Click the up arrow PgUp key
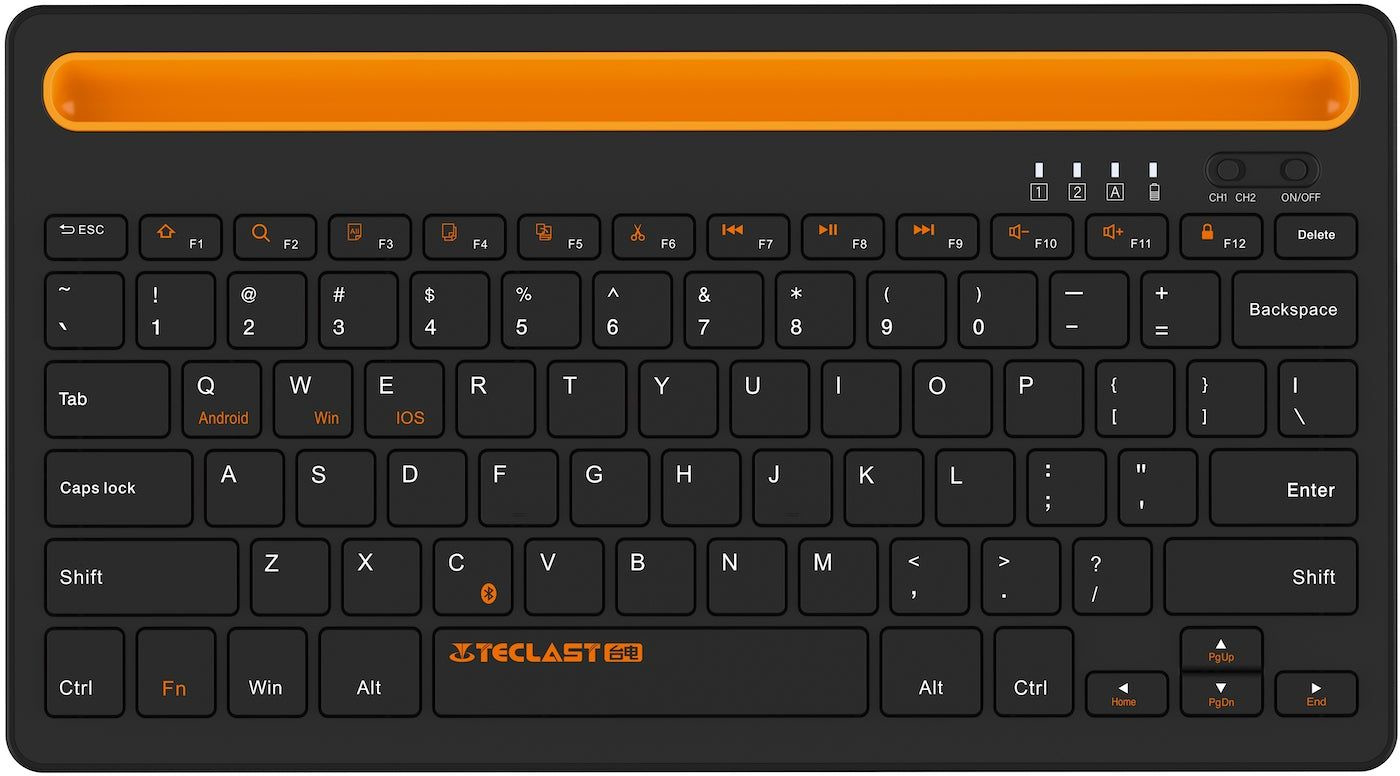The height and width of the screenshot is (776, 1400). click(1221, 648)
